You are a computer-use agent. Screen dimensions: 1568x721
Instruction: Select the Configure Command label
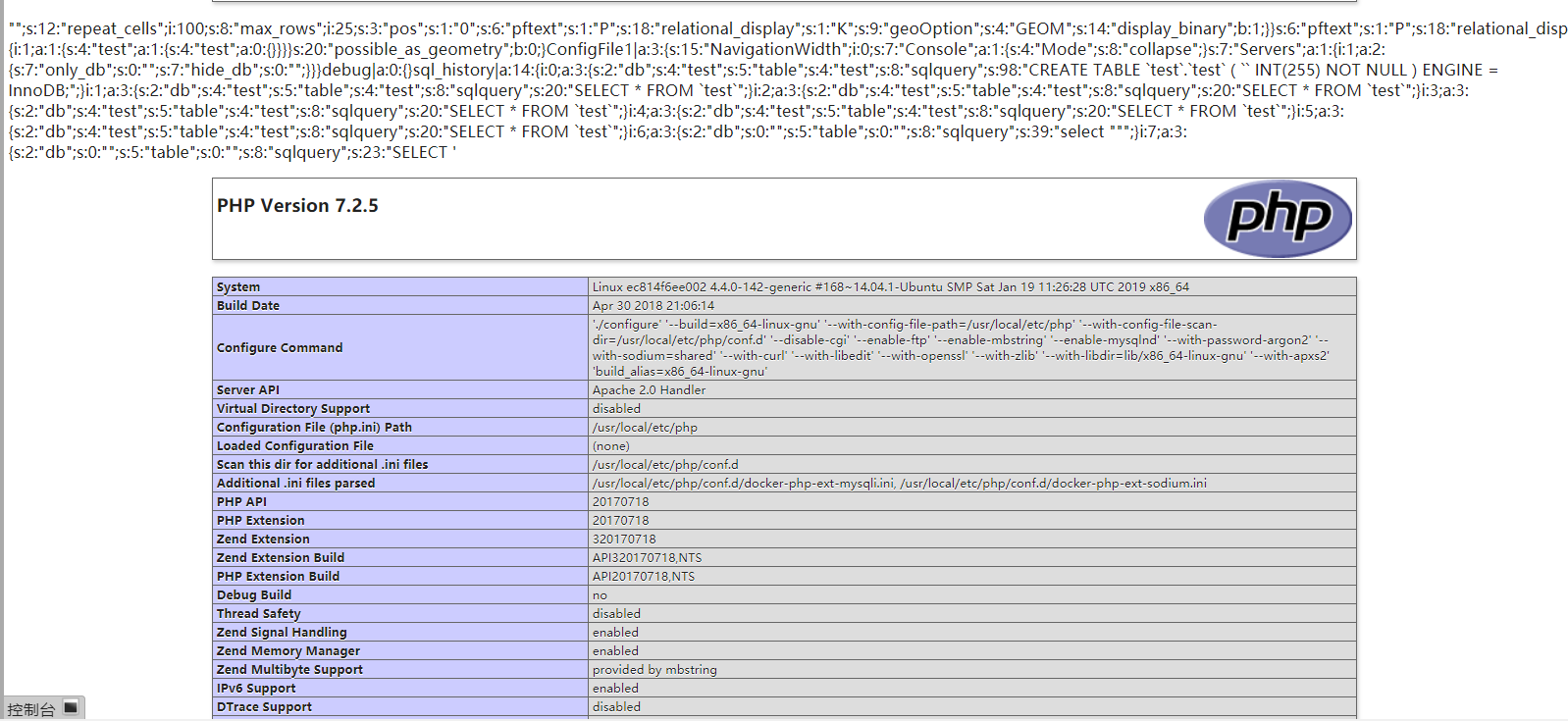click(280, 348)
